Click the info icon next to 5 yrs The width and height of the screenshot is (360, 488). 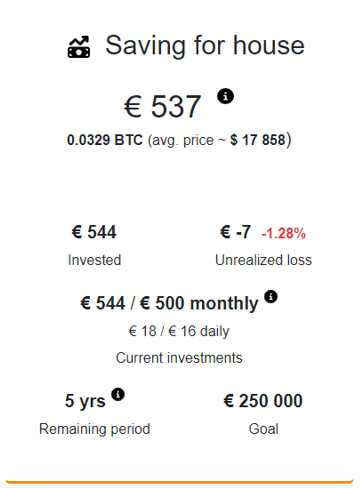click(x=118, y=395)
